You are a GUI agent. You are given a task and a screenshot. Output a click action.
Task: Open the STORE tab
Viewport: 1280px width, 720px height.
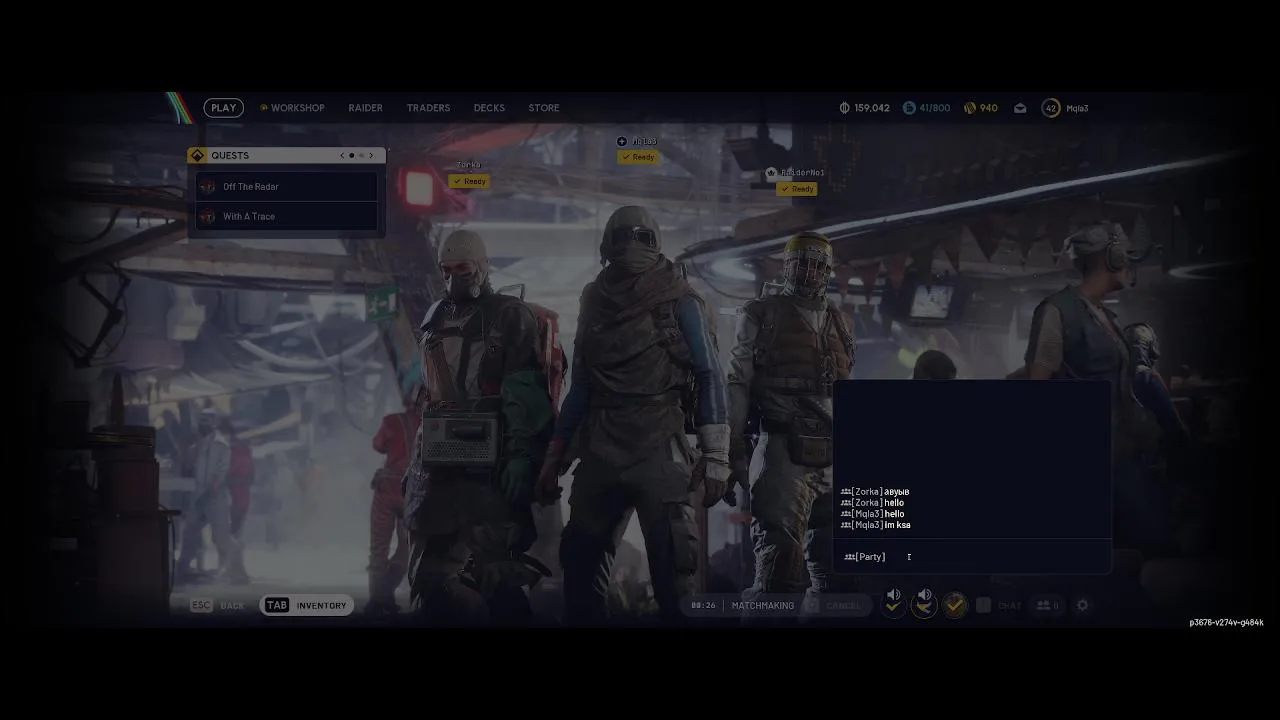[544, 108]
